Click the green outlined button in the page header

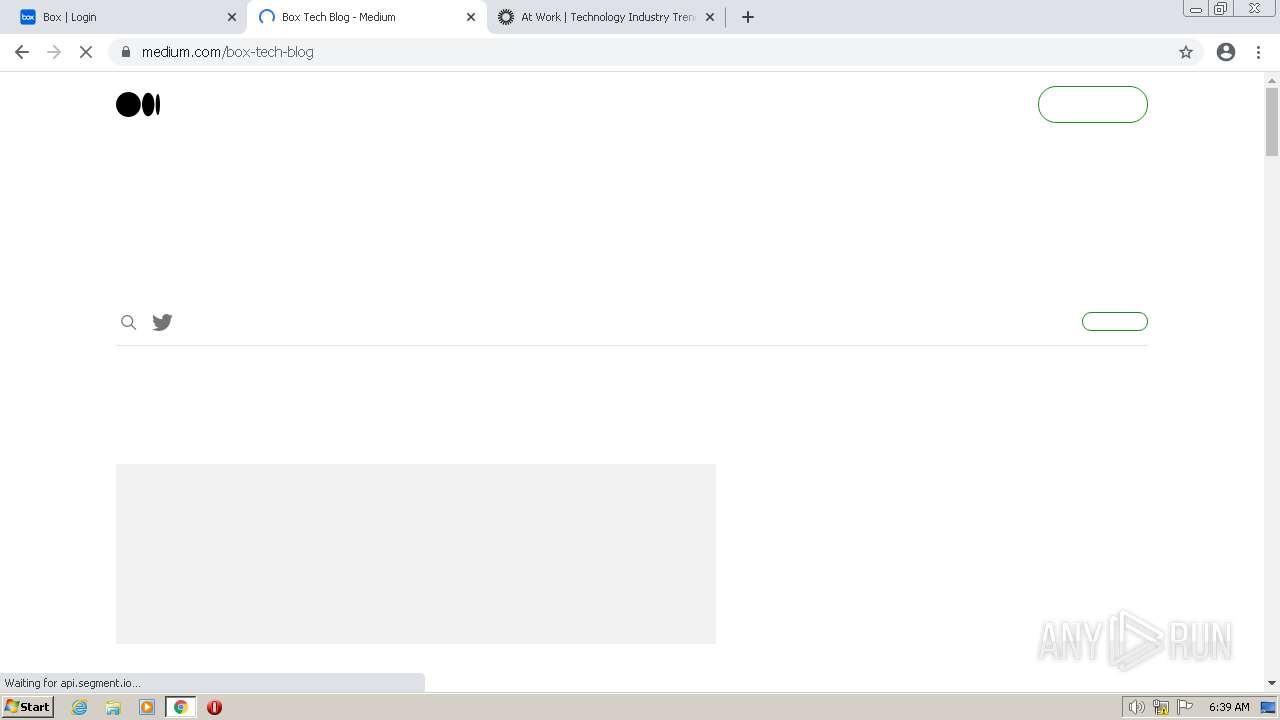(x=1092, y=104)
